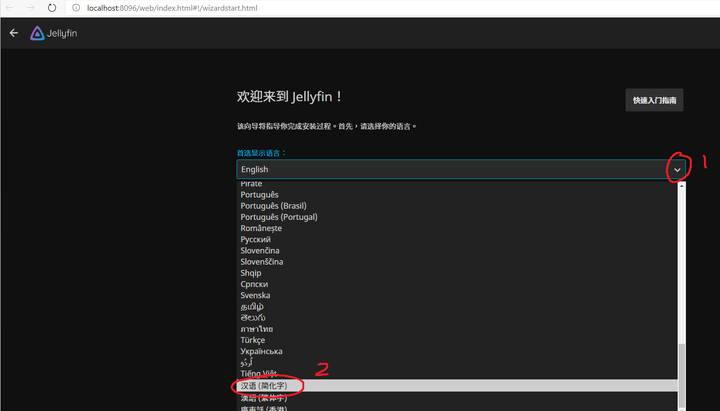Select 漢語 (繁体字) traditional Chinese option
This screenshot has width=720, height=411.
click(x=457, y=398)
